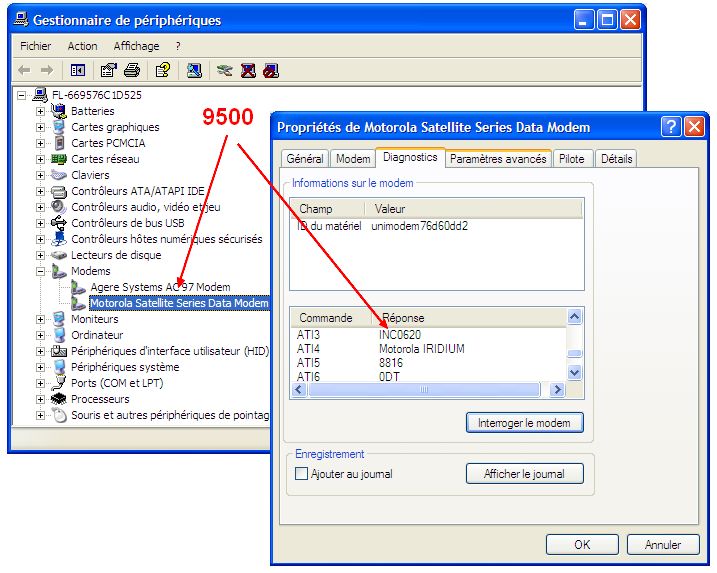
Task: Select the Souris mouse icon
Action: 59,415
